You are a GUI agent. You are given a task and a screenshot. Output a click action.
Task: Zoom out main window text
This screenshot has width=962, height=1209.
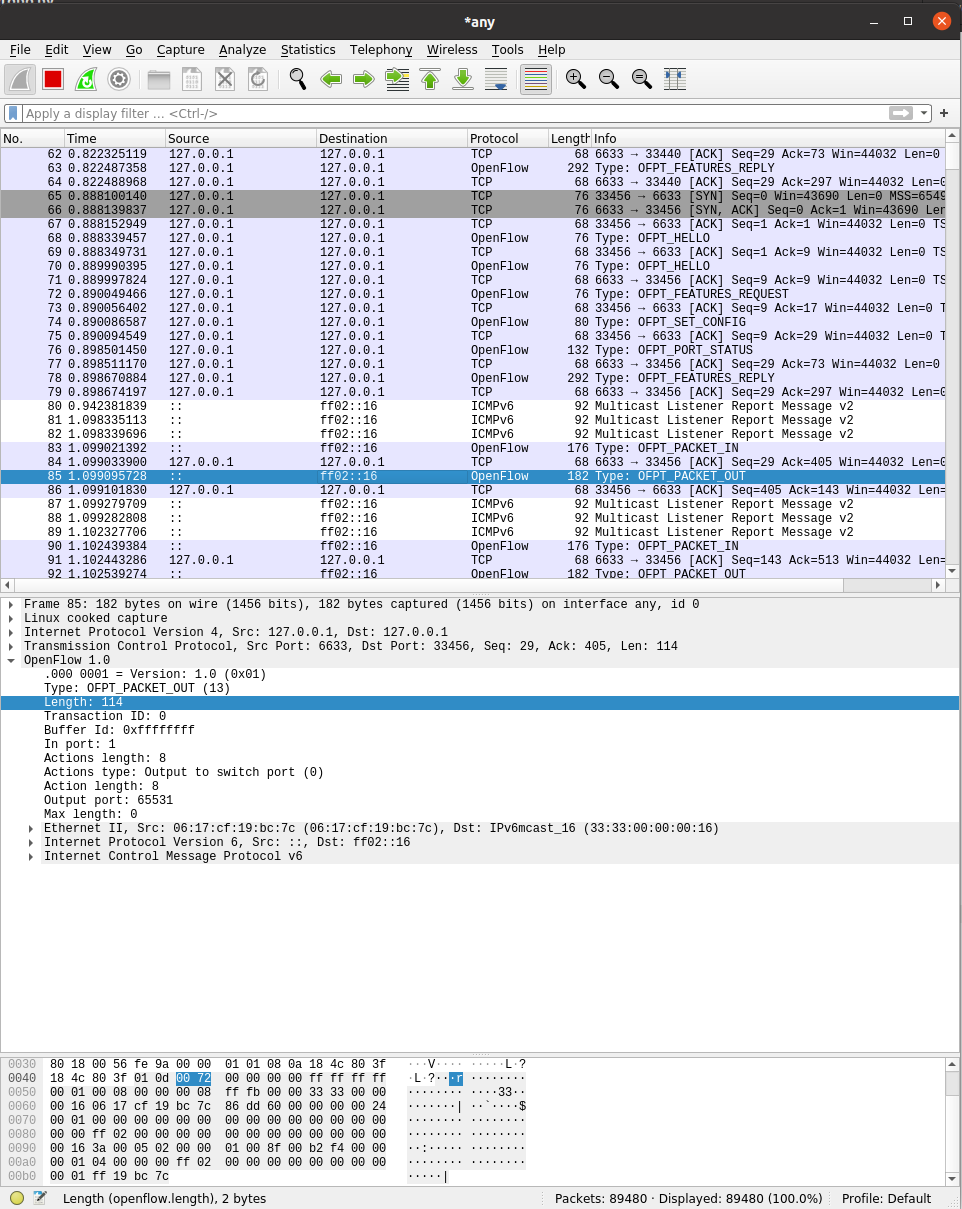(608, 79)
